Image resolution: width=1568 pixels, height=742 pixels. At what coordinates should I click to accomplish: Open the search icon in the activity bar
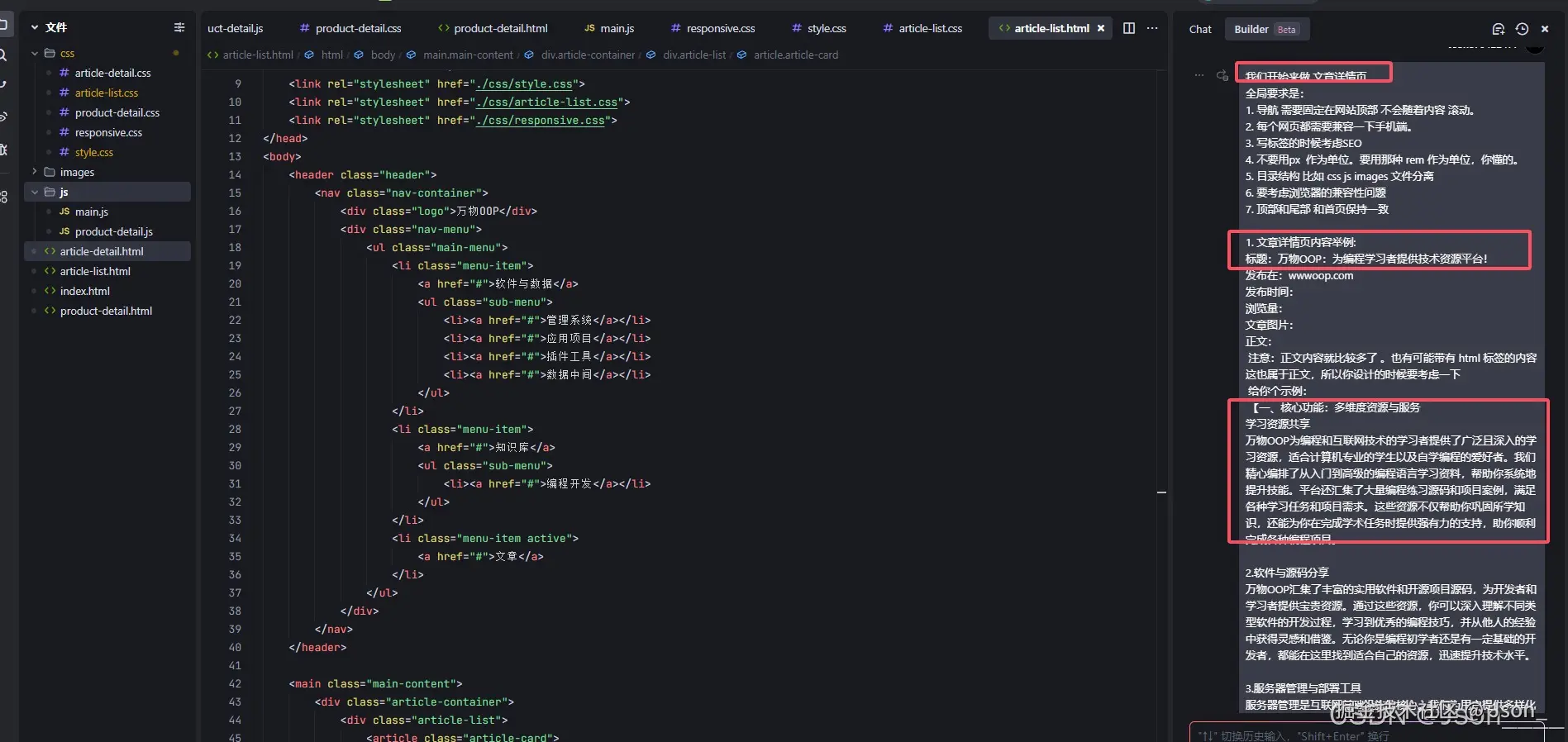pyautogui.click(x=3, y=55)
